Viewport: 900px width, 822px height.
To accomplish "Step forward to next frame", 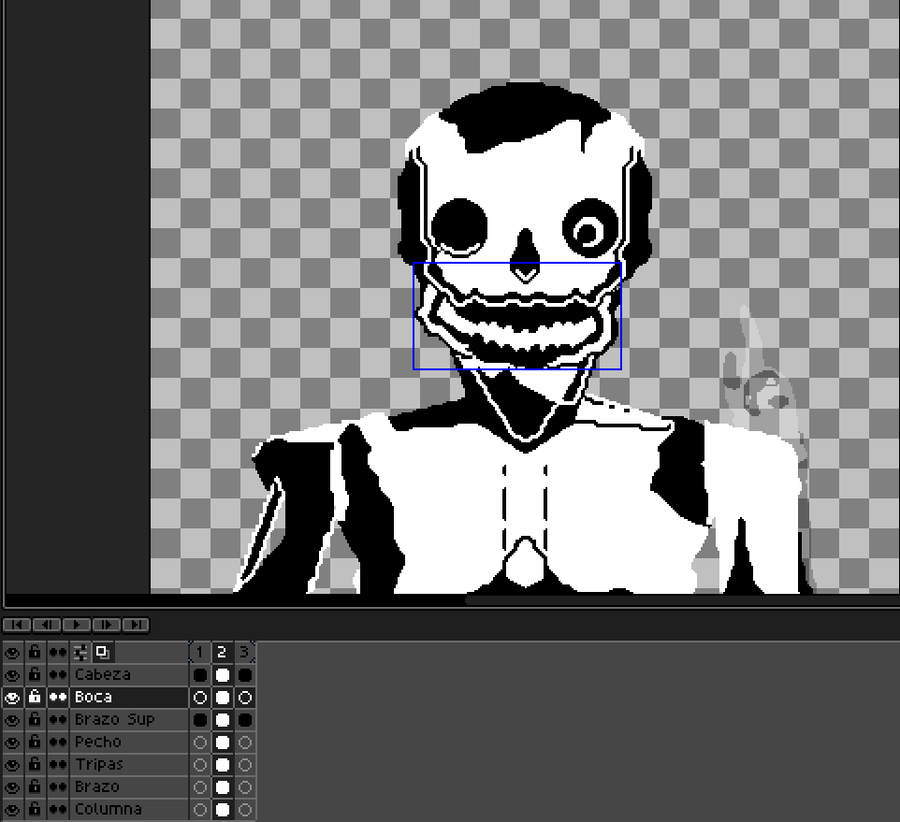I will click(106, 625).
